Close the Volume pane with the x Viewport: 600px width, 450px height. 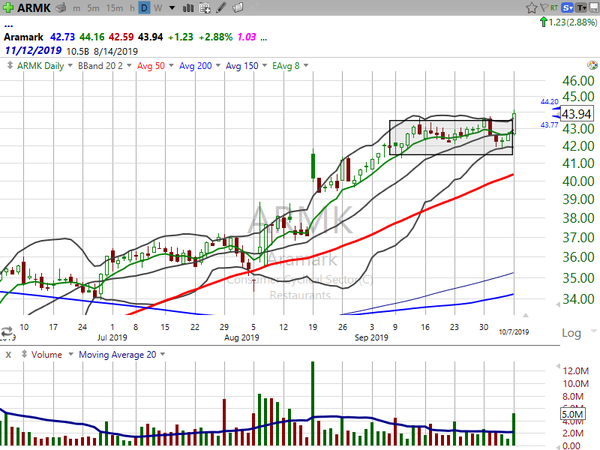(x=7, y=355)
